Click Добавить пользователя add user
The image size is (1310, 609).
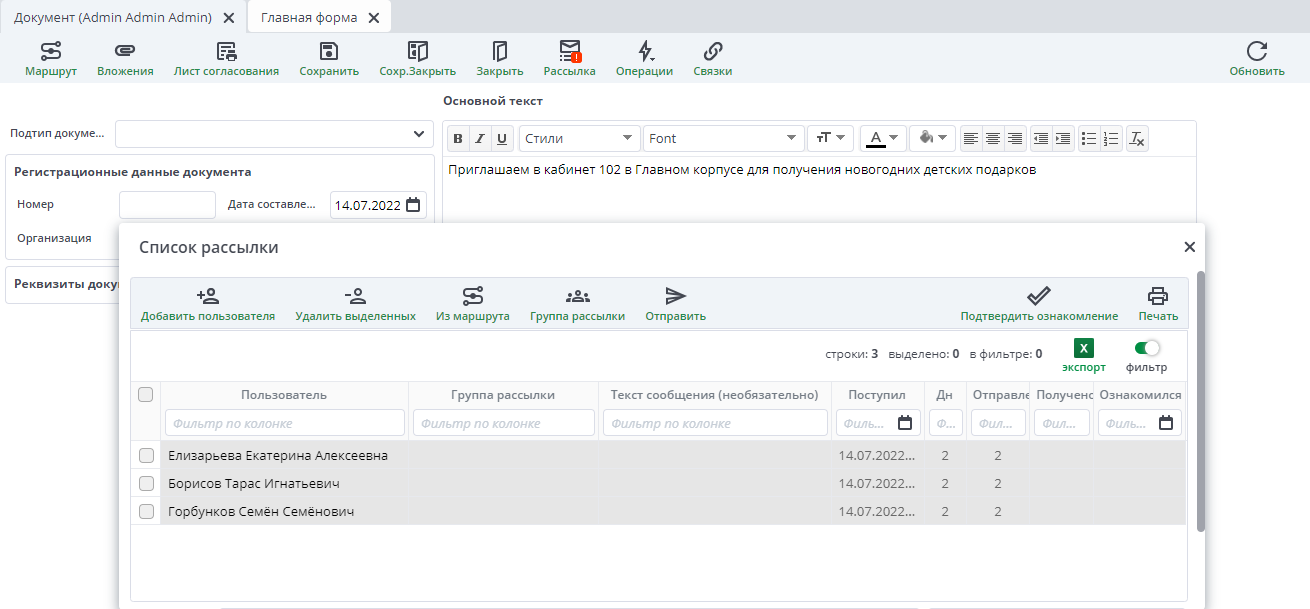(208, 304)
